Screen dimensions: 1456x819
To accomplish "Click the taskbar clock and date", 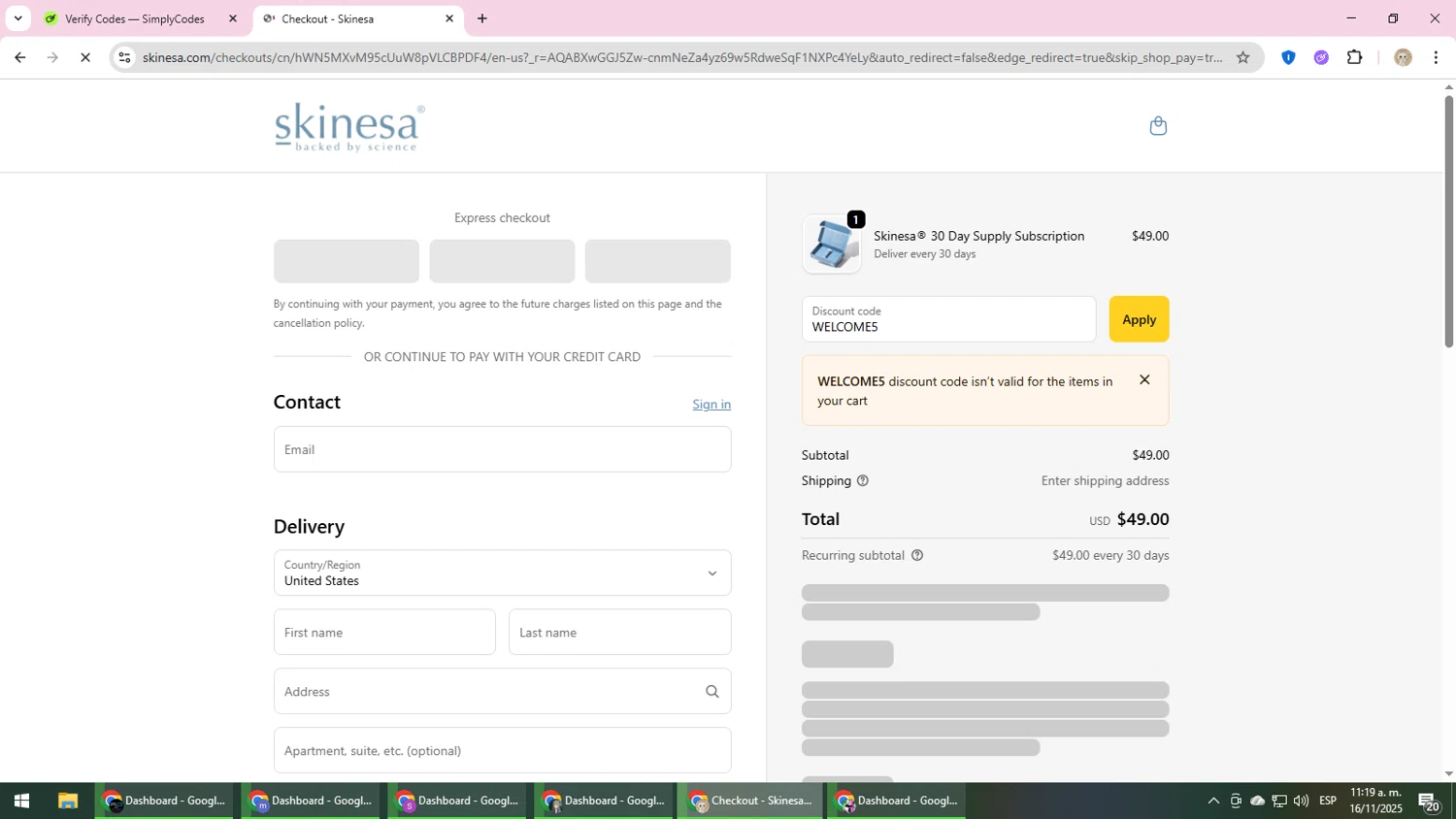I will (1375, 801).
